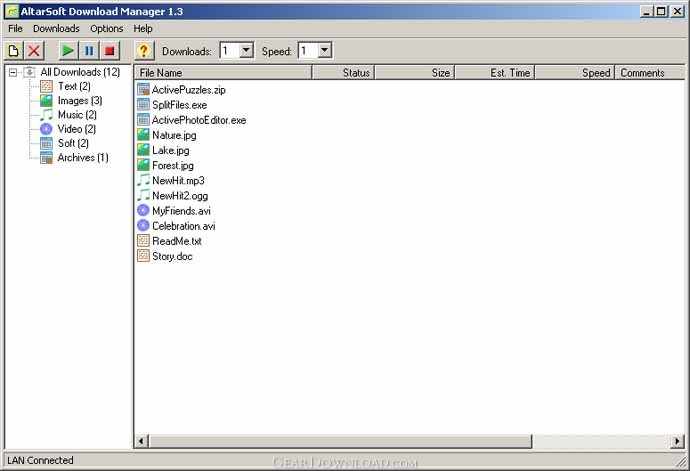Select the Soft (2) category

pyautogui.click(x=73, y=144)
